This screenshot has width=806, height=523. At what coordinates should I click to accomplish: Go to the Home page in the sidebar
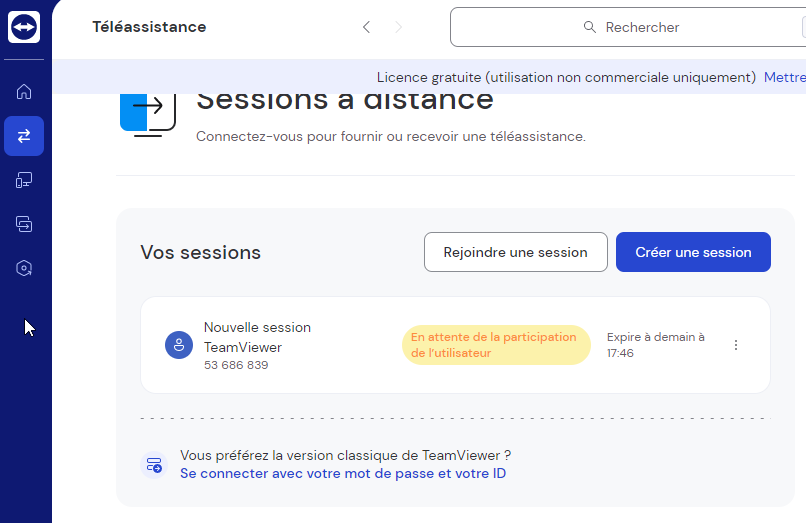click(24, 92)
